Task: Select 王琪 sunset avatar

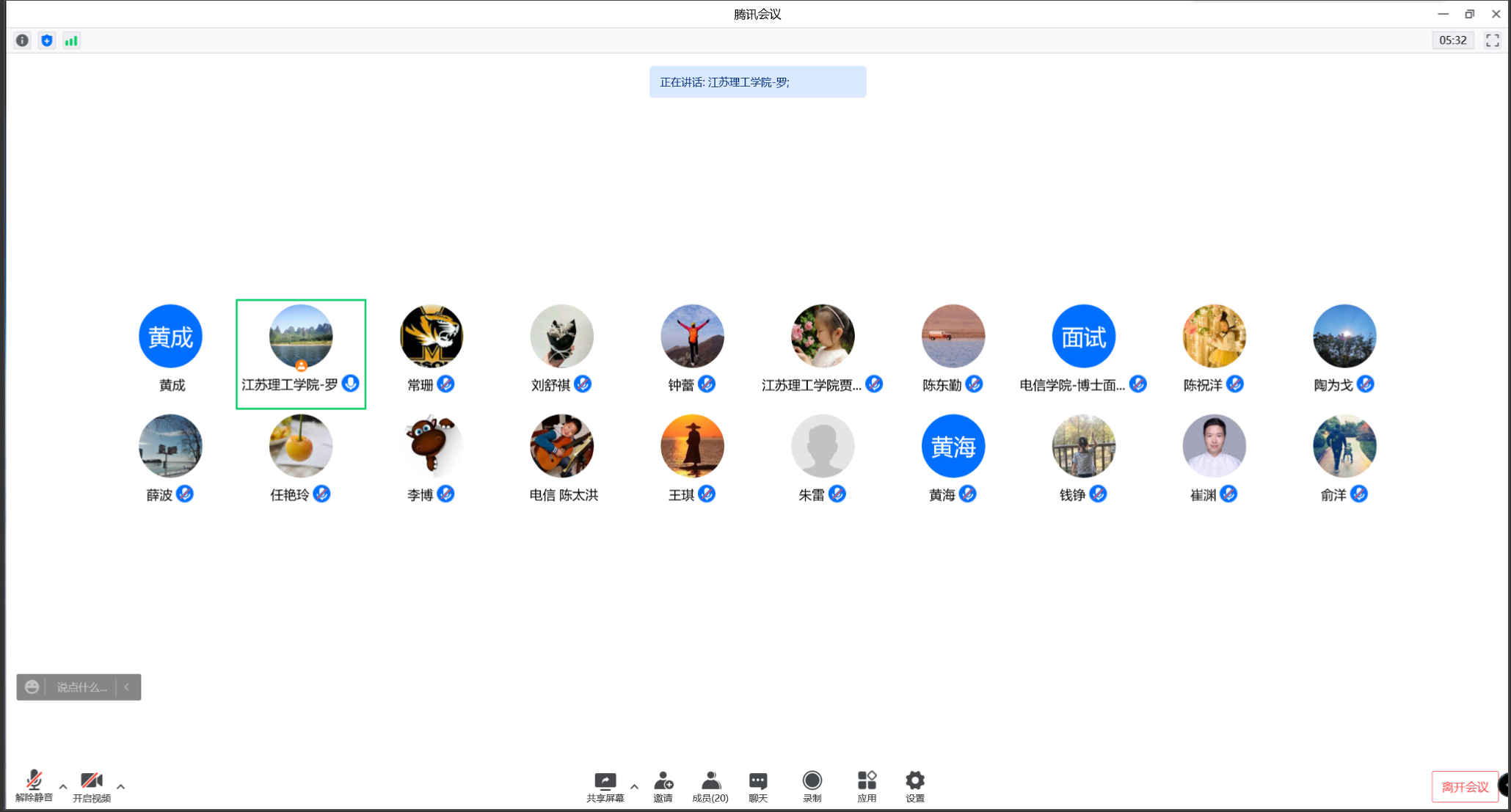Action: click(x=692, y=446)
